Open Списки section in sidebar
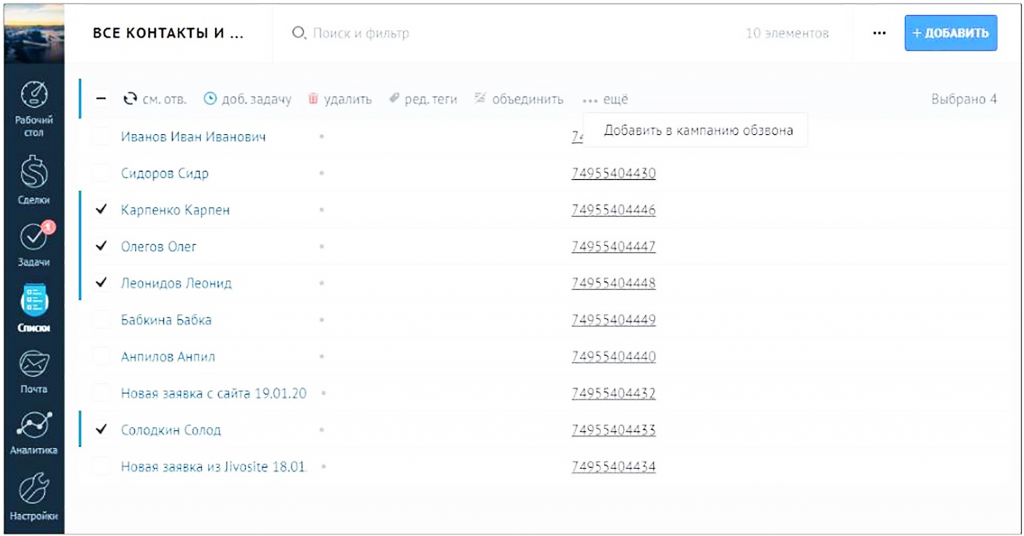 click(34, 308)
